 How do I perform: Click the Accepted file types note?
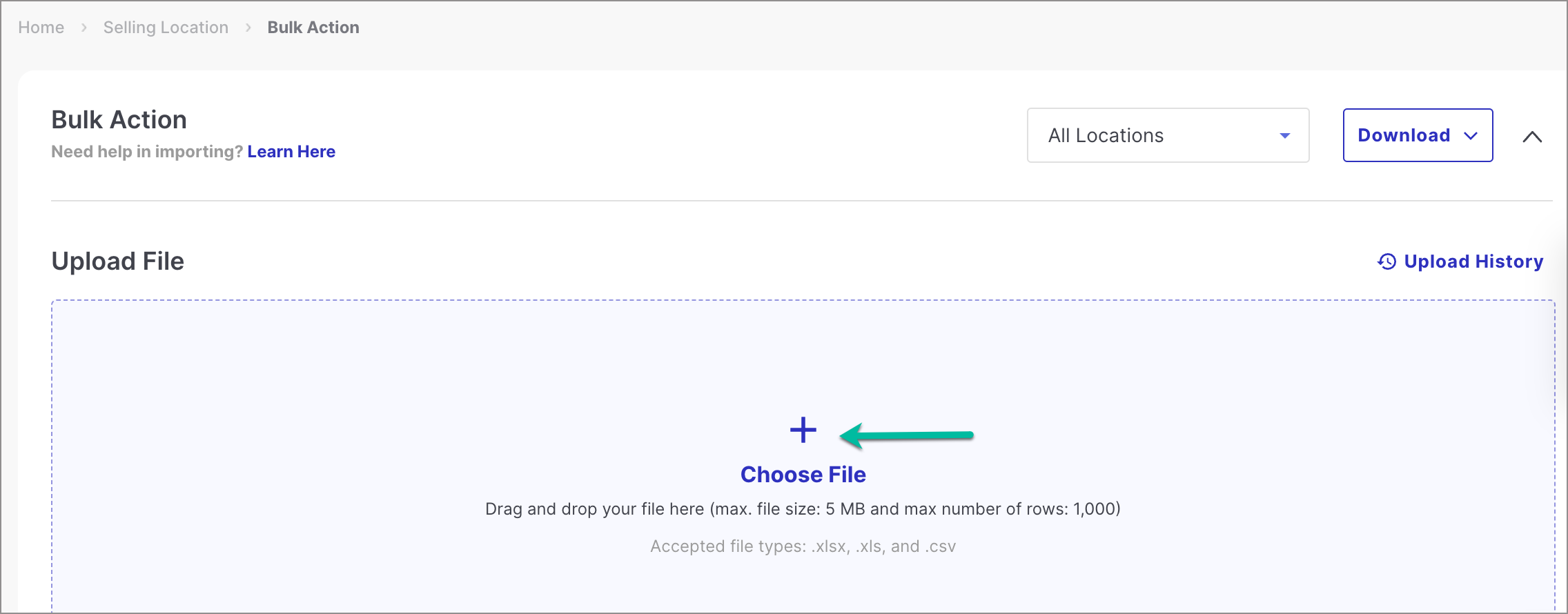click(x=803, y=546)
